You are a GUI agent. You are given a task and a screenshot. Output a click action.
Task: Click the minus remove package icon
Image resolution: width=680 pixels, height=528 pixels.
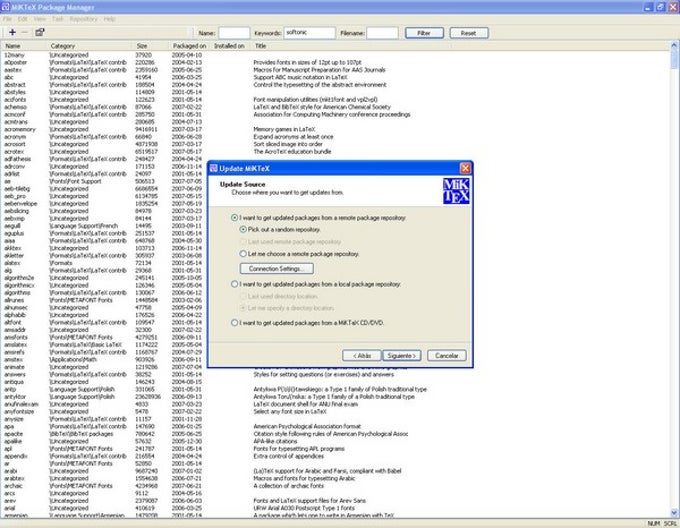pyautogui.click(x=25, y=32)
